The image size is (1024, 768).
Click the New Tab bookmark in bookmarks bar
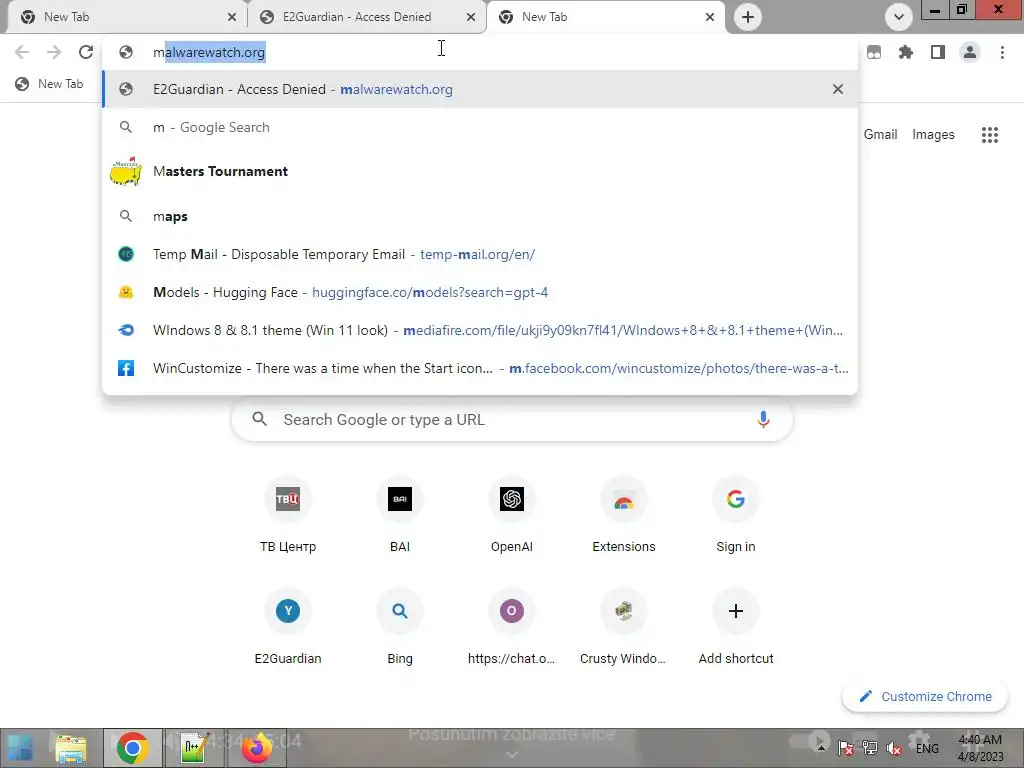click(50, 84)
